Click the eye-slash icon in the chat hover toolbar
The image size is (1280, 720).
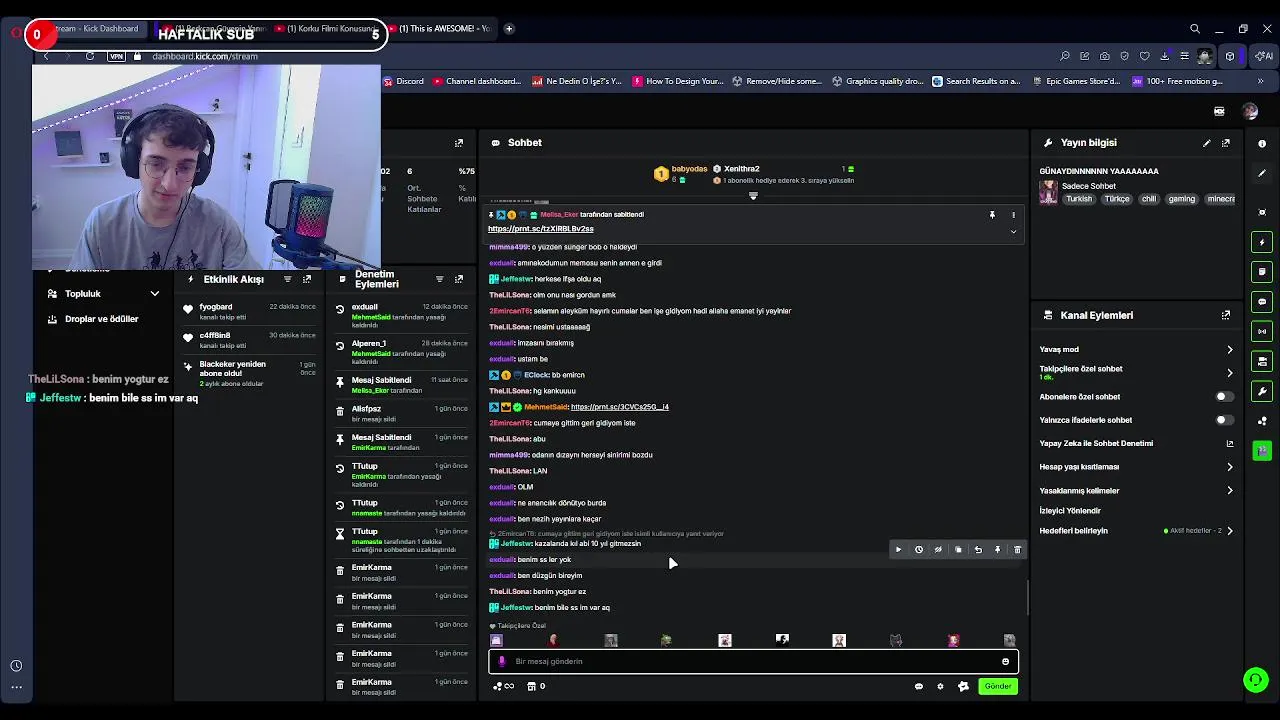tap(938, 549)
